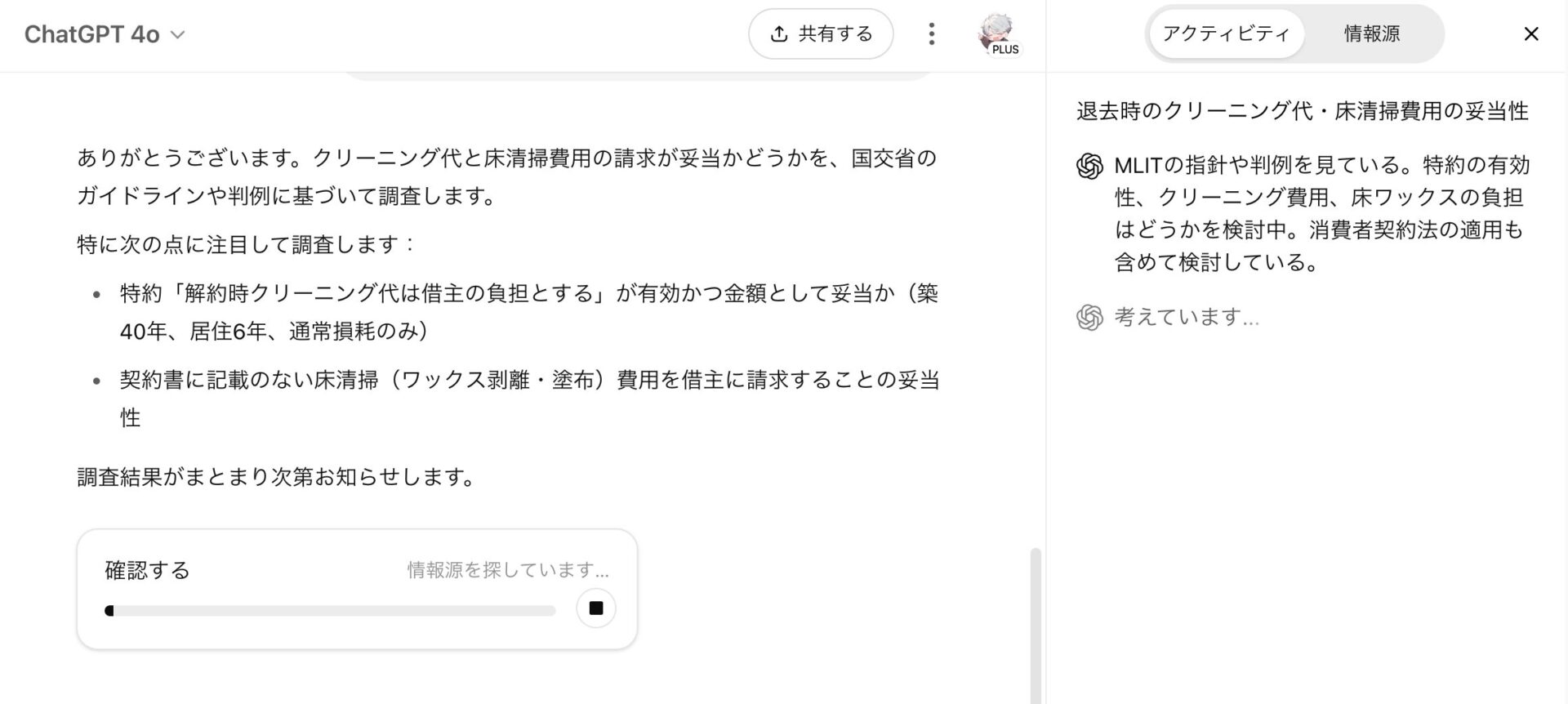
Task: Open the ChatGPT 4o model dropdown
Action: (105, 34)
